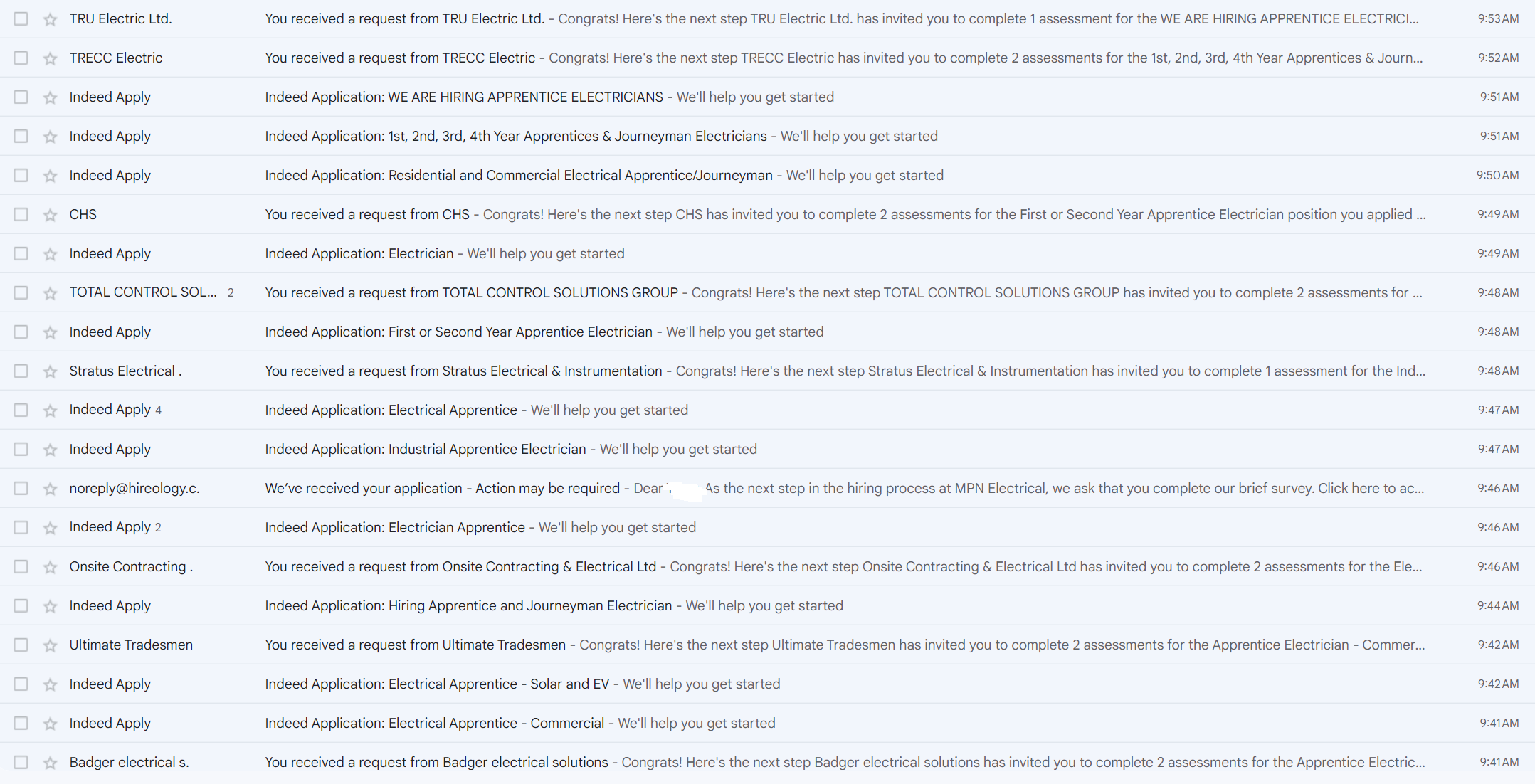Image resolution: width=1535 pixels, height=784 pixels.
Task: Star the Onsite Contracting email
Action: click(x=50, y=567)
